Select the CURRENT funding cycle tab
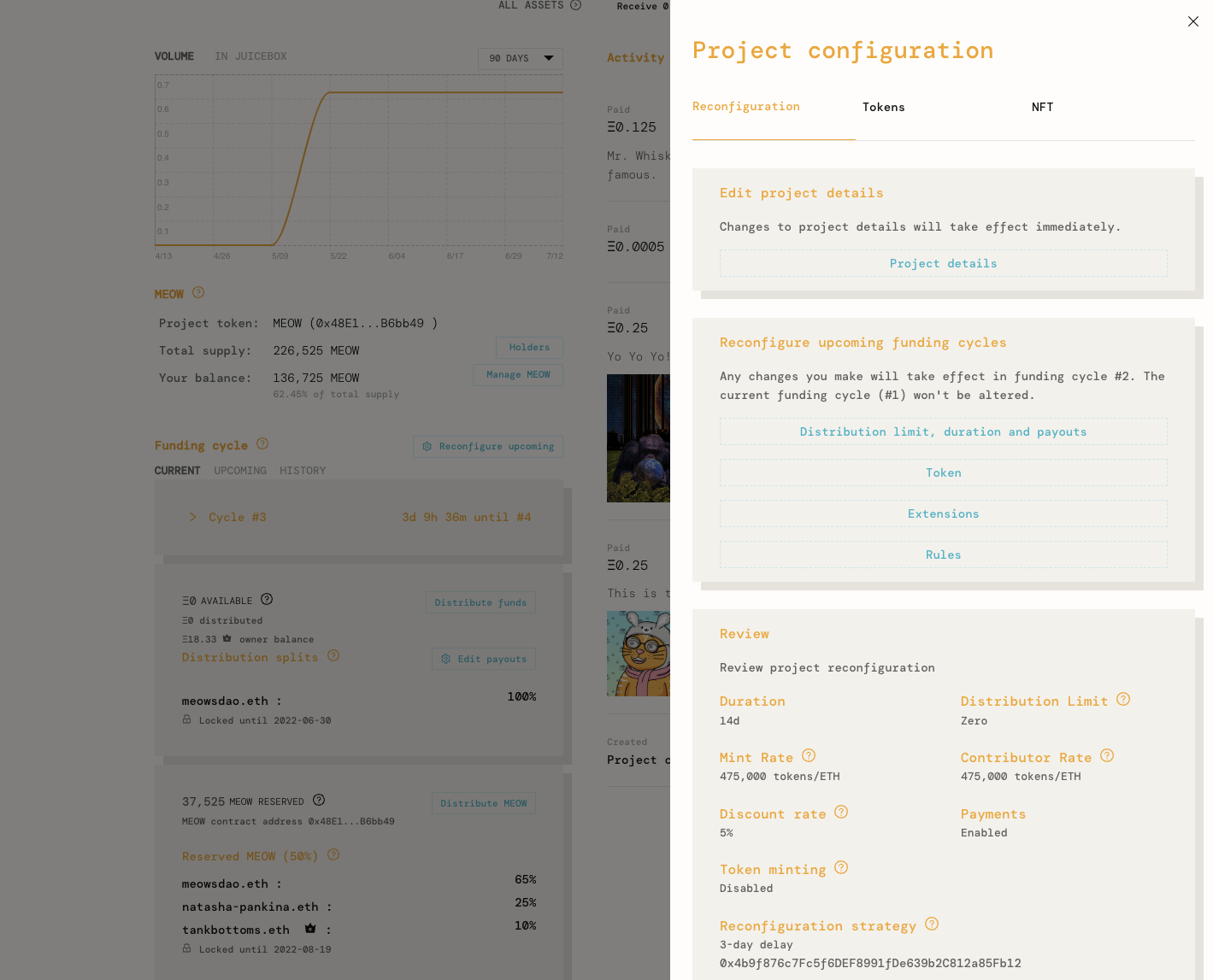Image resolution: width=1213 pixels, height=980 pixels. point(177,471)
